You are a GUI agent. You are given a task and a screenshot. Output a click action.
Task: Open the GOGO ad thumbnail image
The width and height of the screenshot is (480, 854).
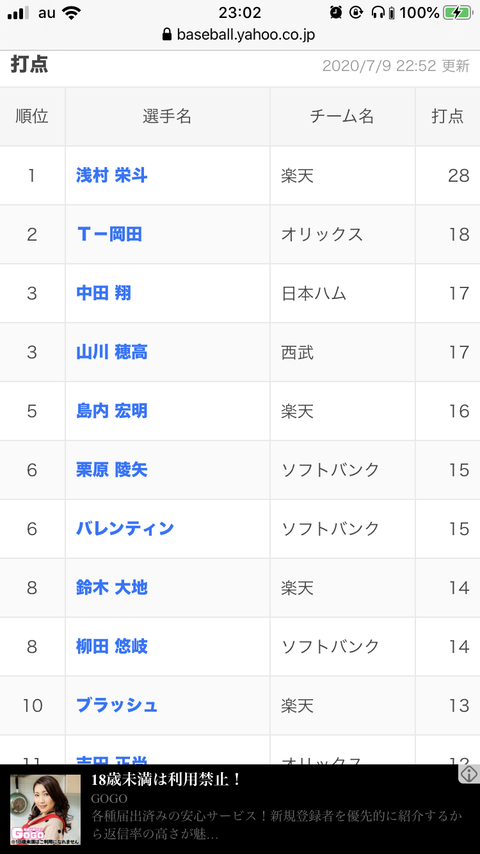coord(45,809)
